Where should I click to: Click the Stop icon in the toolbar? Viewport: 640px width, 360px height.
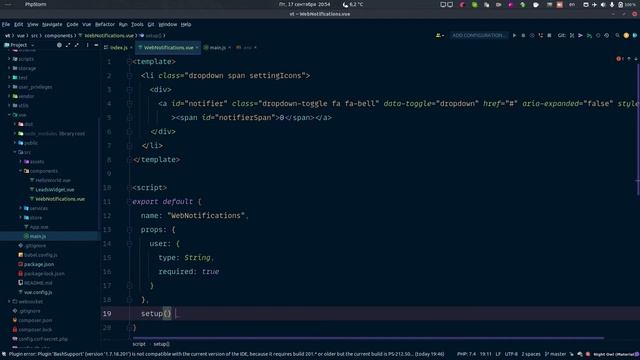click(549, 36)
